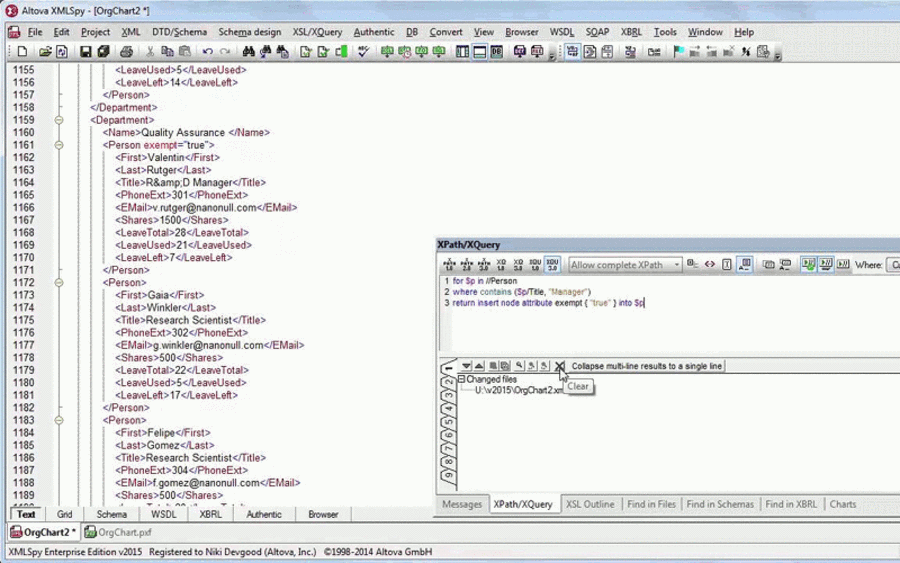Select XQuery 1.0 mode icon
900x563 pixels.
pos(501,265)
